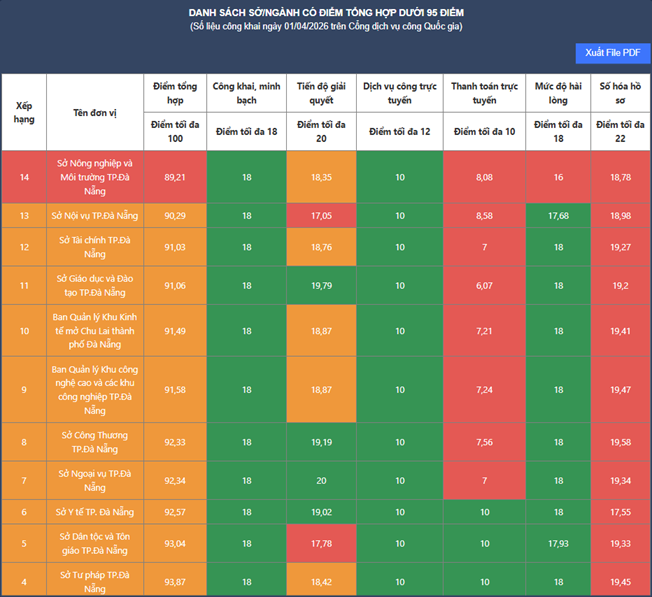Click the 18,35 progress score cell

321,177
